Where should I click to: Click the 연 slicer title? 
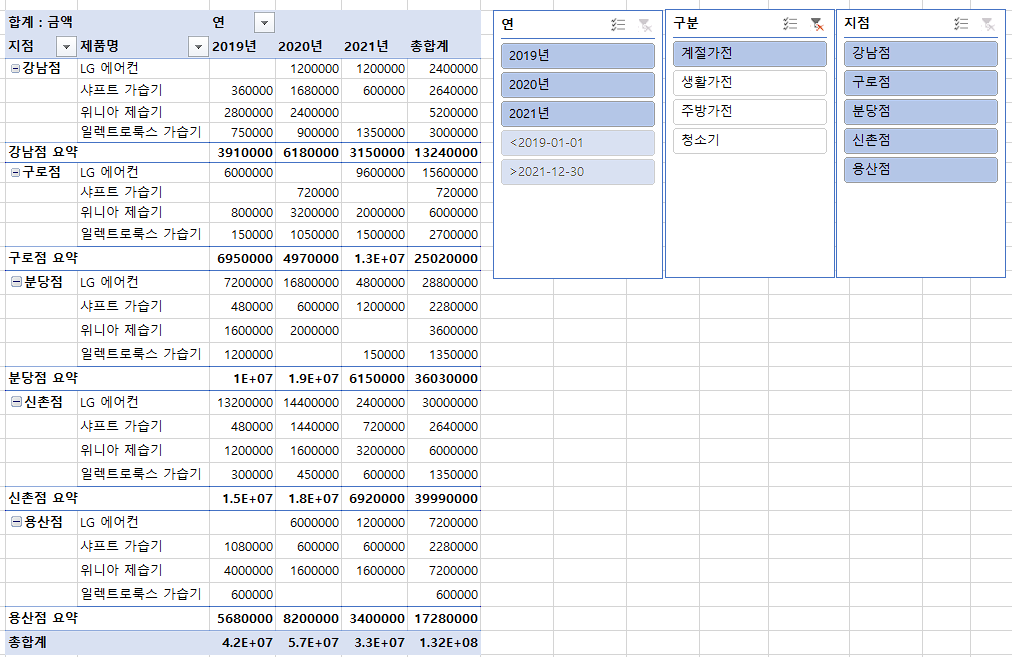[x=508, y=25]
